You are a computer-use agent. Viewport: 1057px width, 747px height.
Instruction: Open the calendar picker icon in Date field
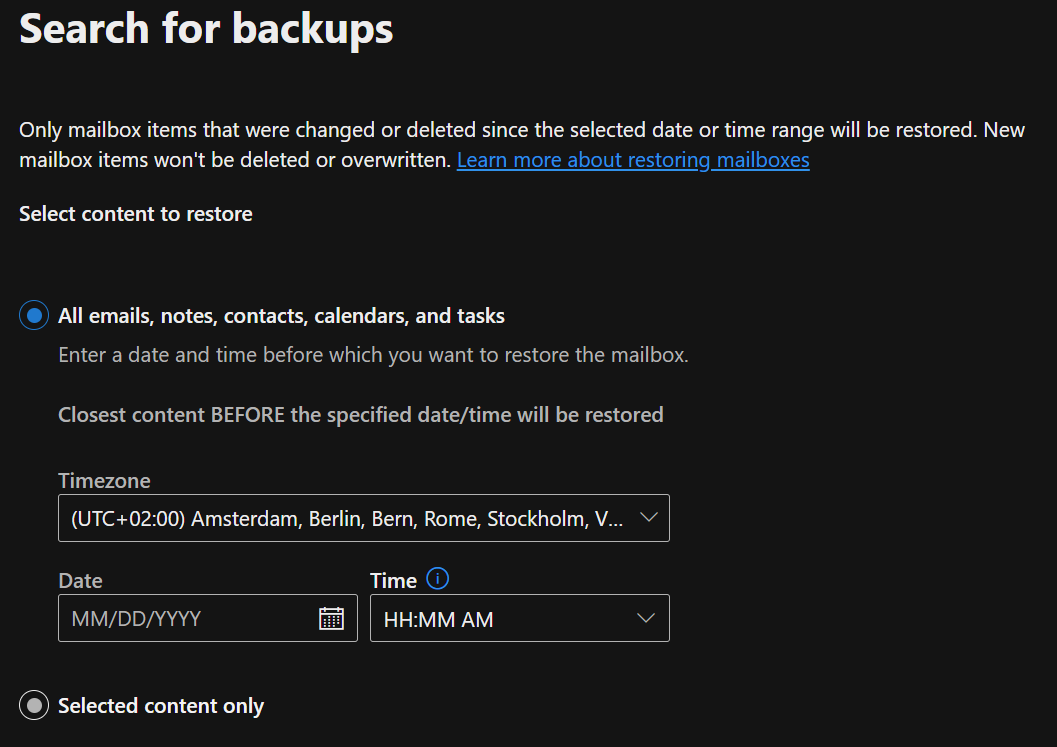[331, 618]
